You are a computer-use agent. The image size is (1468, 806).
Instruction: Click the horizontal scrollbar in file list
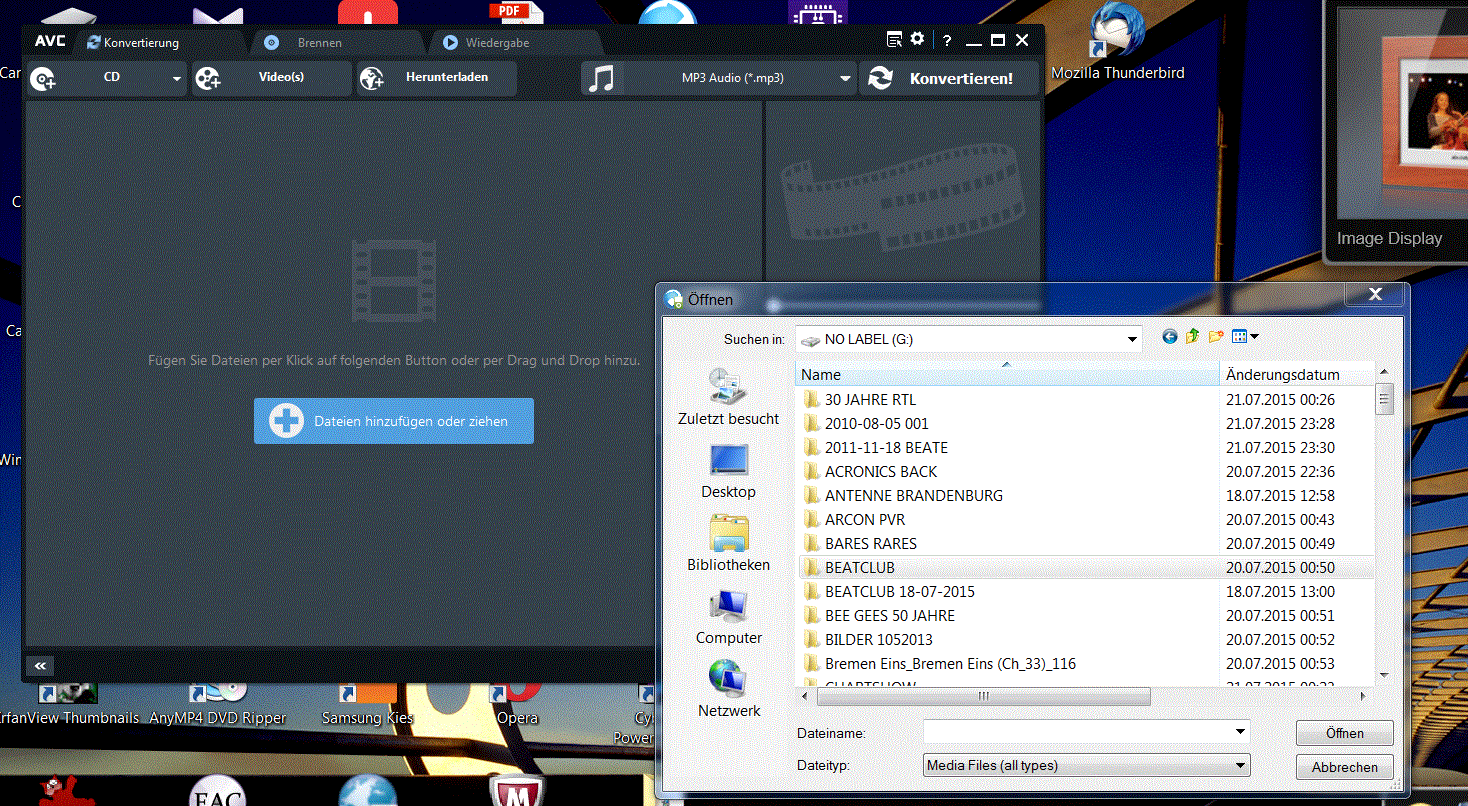[983, 696]
